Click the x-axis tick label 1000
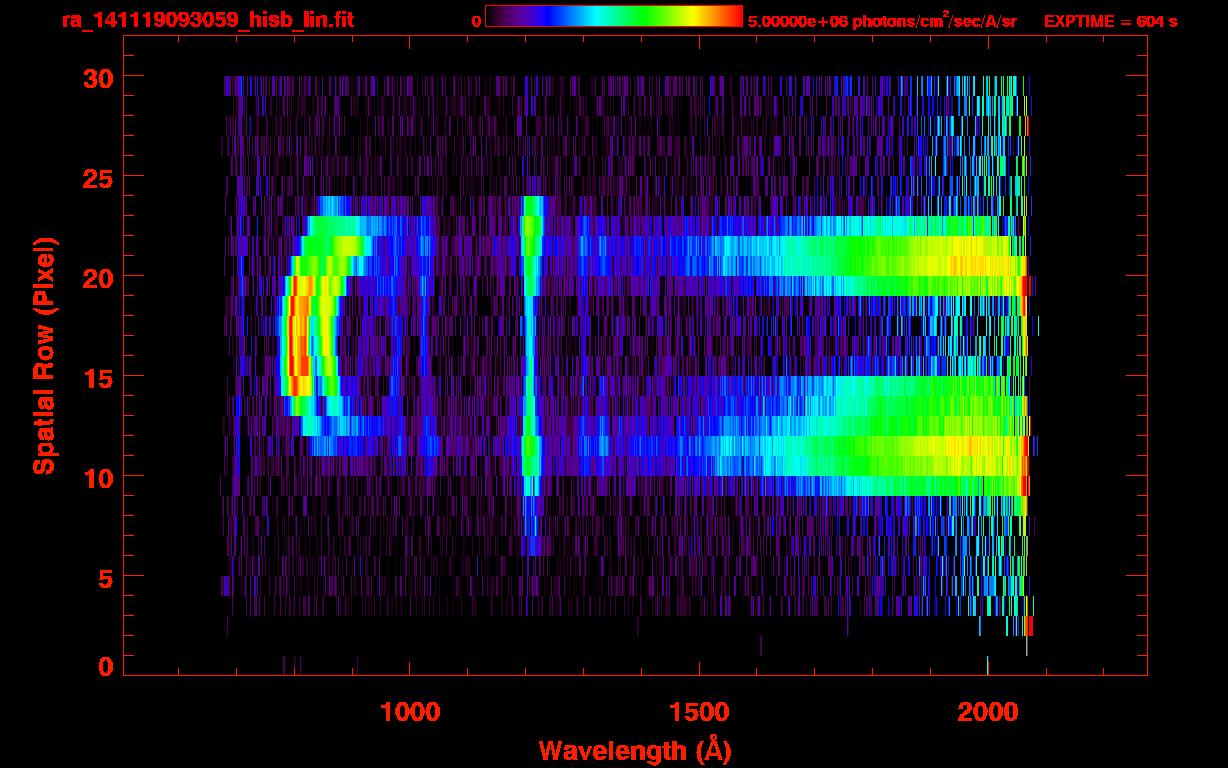 (x=410, y=711)
